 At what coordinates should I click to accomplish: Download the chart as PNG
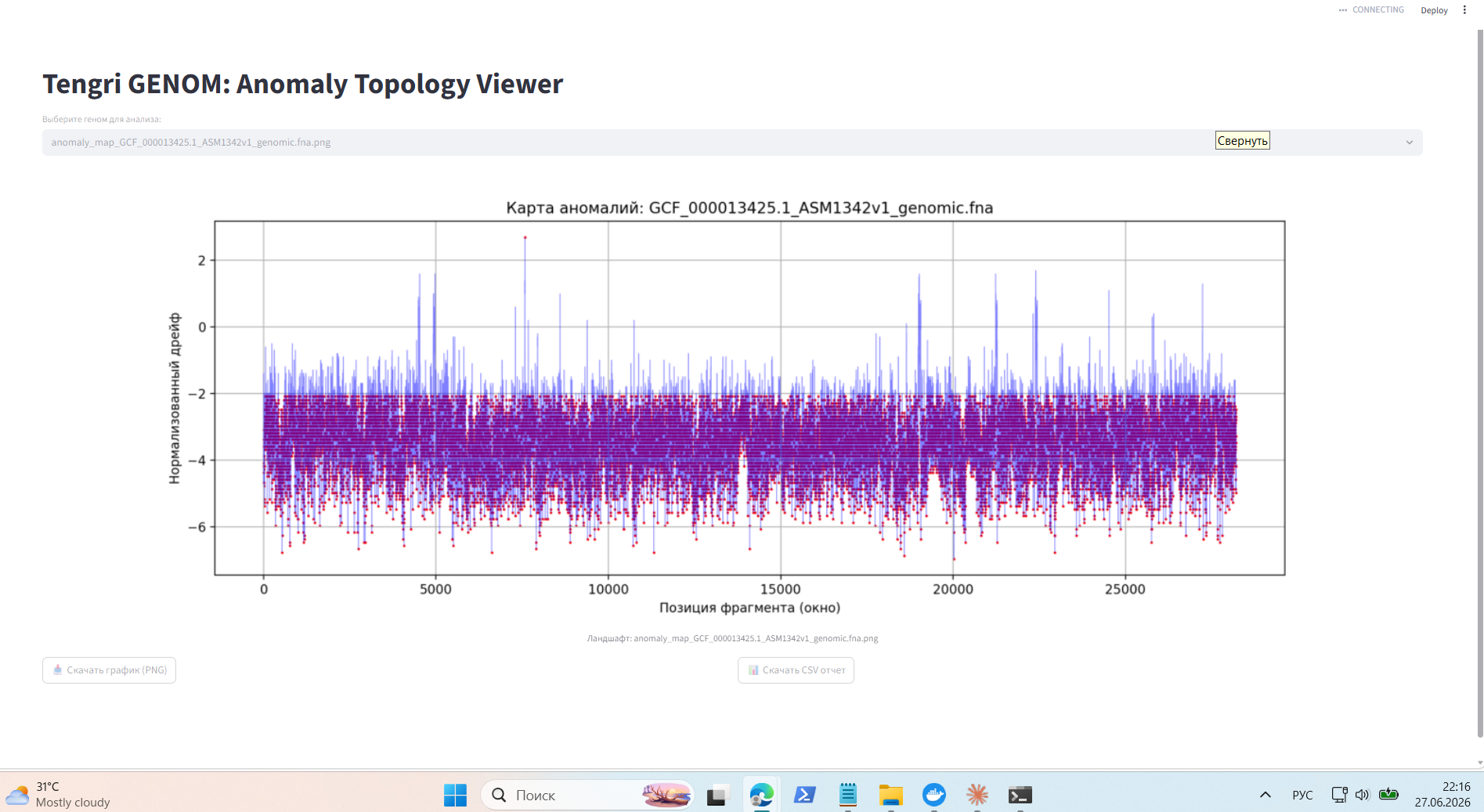pyautogui.click(x=109, y=670)
